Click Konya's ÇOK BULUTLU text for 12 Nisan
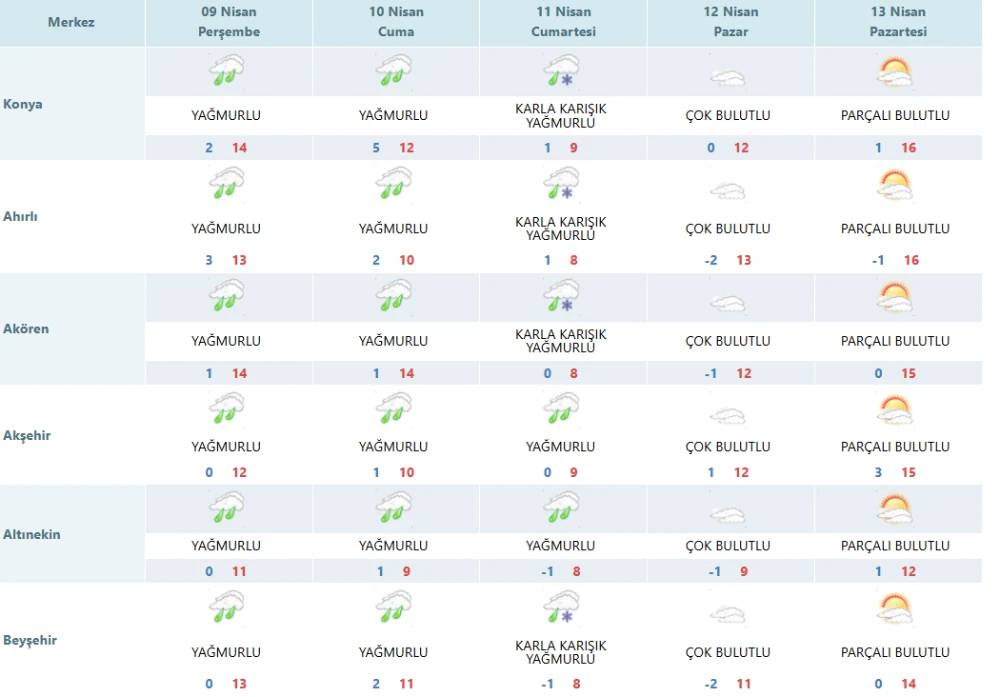Viewport: 1000px width, 697px height. [728, 116]
